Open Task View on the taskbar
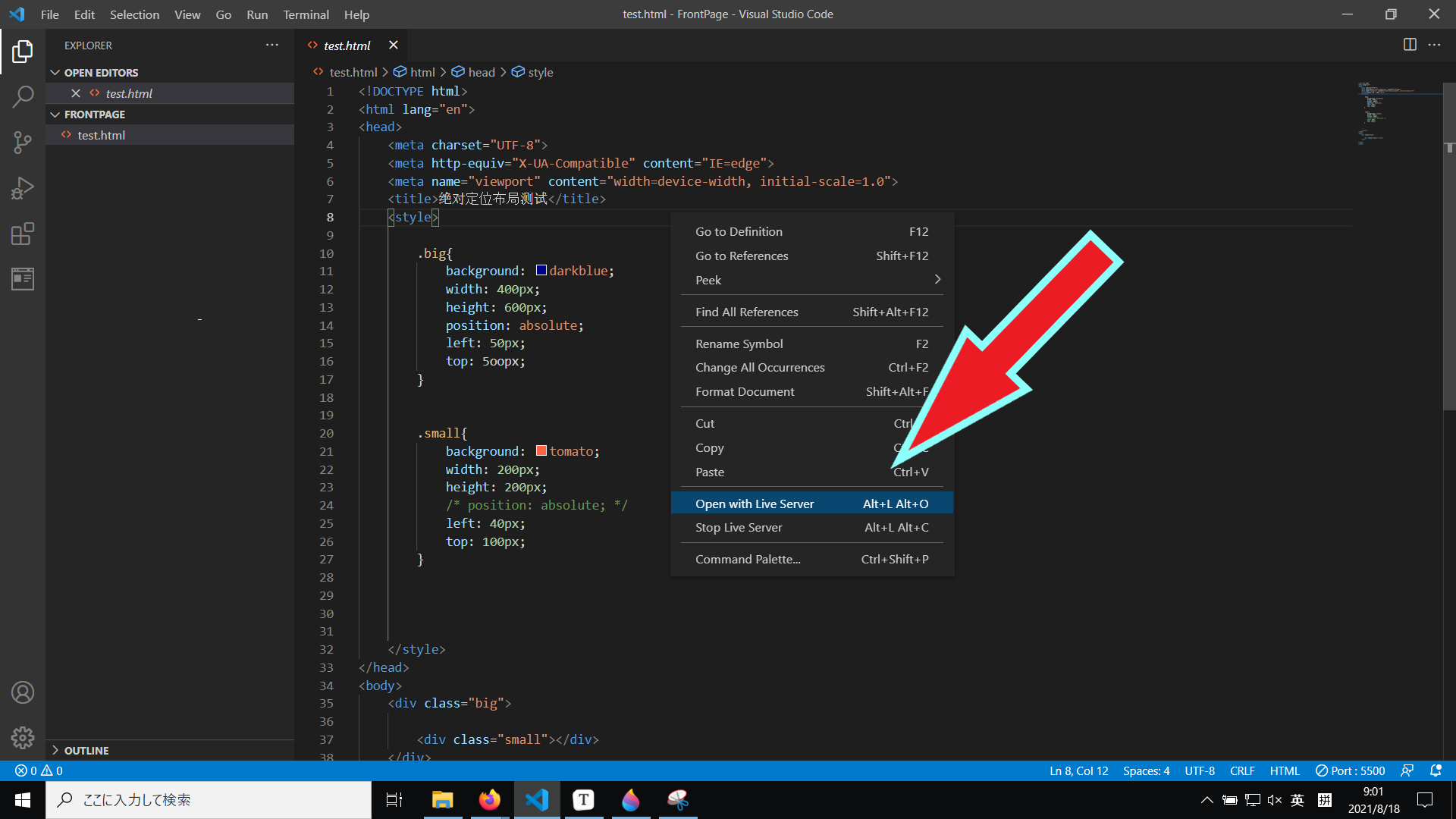The width and height of the screenshot is (1456, 819). pos(394,800)
